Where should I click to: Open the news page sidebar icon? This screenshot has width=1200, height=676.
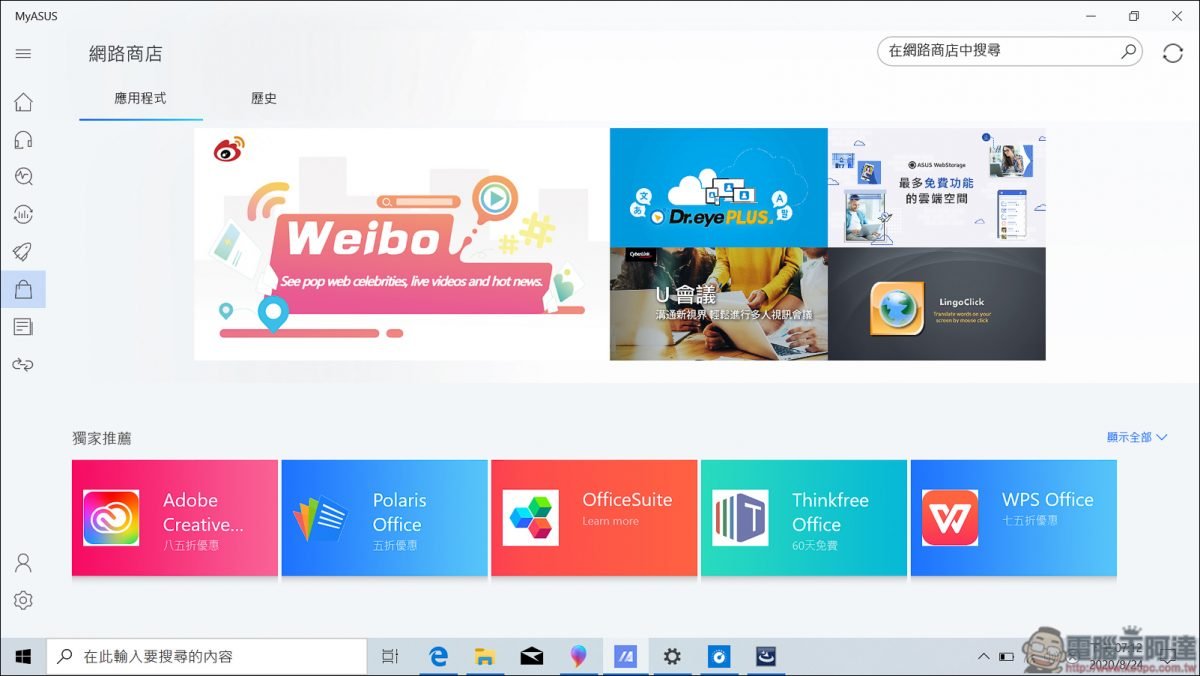(x=23, y=327)
